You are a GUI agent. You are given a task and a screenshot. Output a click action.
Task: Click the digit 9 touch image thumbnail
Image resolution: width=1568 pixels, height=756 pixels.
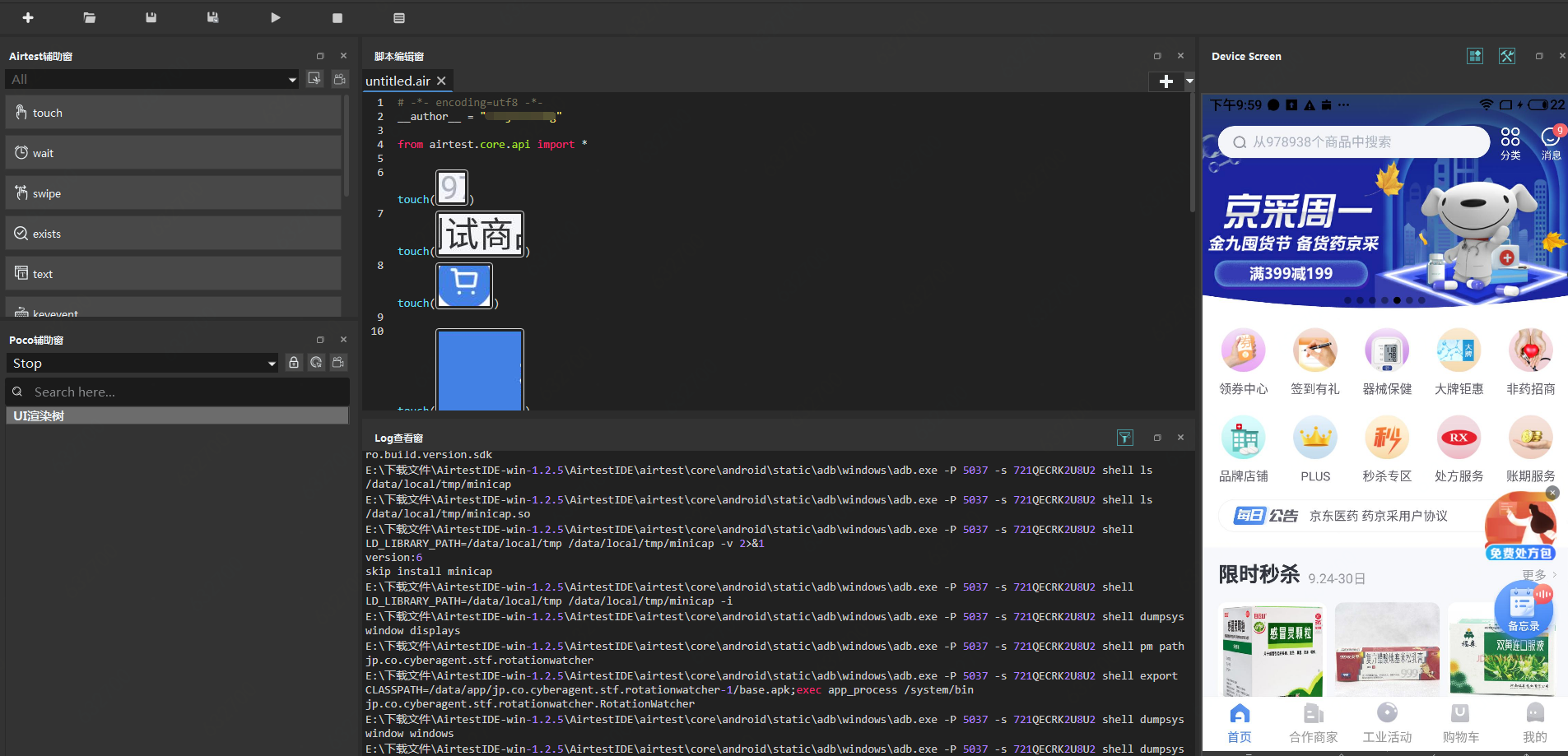click(x=452, y=188)
